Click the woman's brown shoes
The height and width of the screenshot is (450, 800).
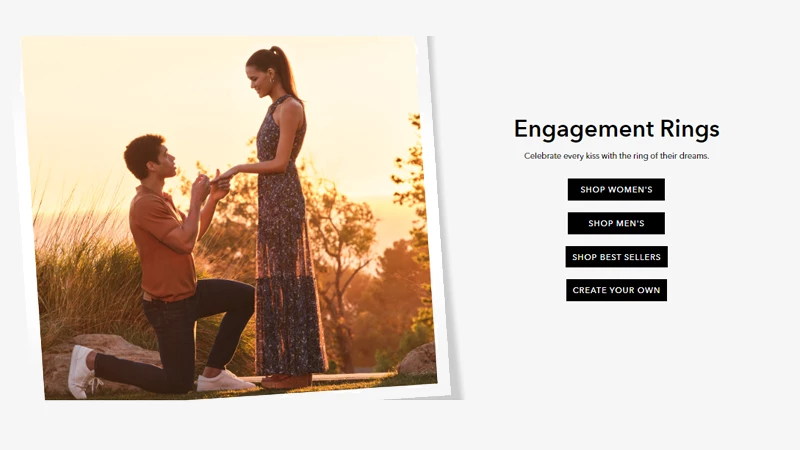(x=287, y=380)
